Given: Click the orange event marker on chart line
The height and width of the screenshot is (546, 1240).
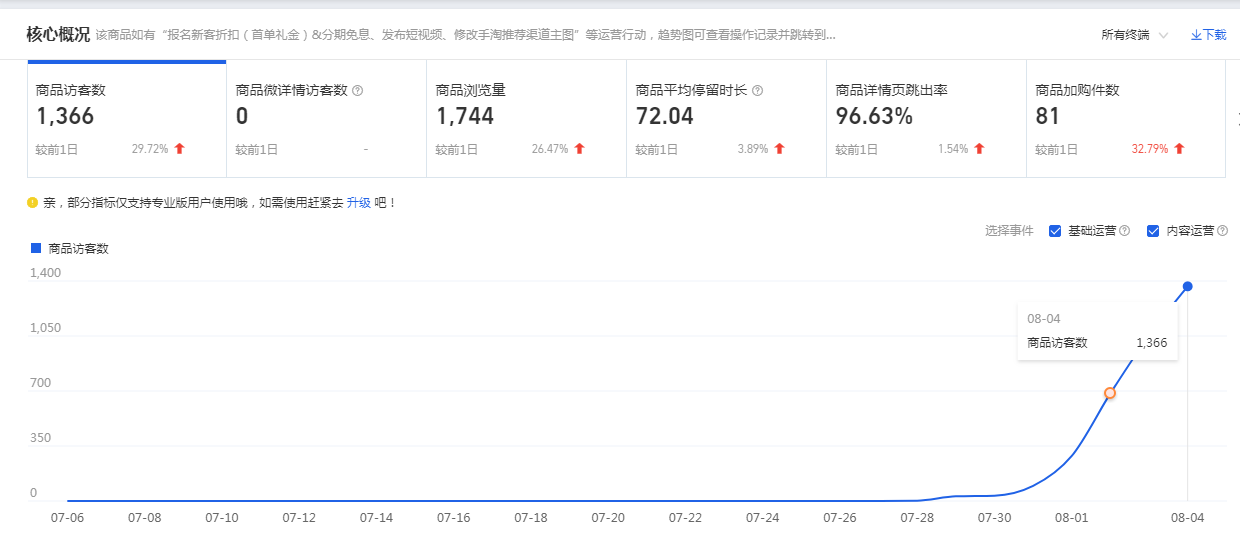Looking at the screenshot, I should (1110, 393).
